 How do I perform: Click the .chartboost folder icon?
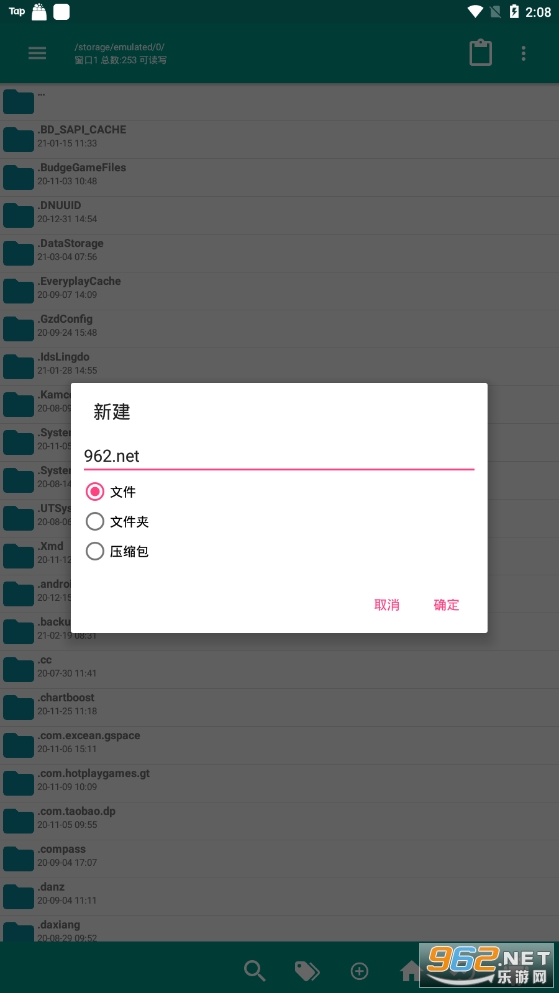[18, 707]
